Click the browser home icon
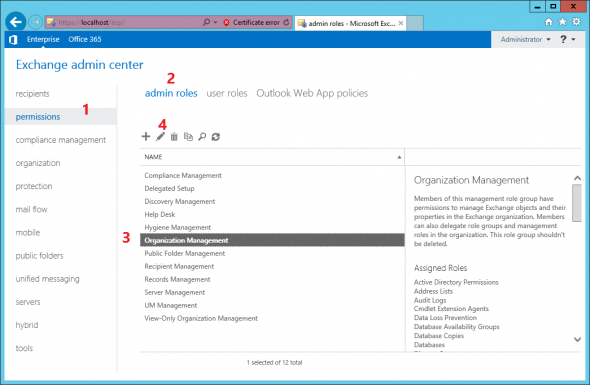This screenshot has height=385, width=590. coord(549,22)
